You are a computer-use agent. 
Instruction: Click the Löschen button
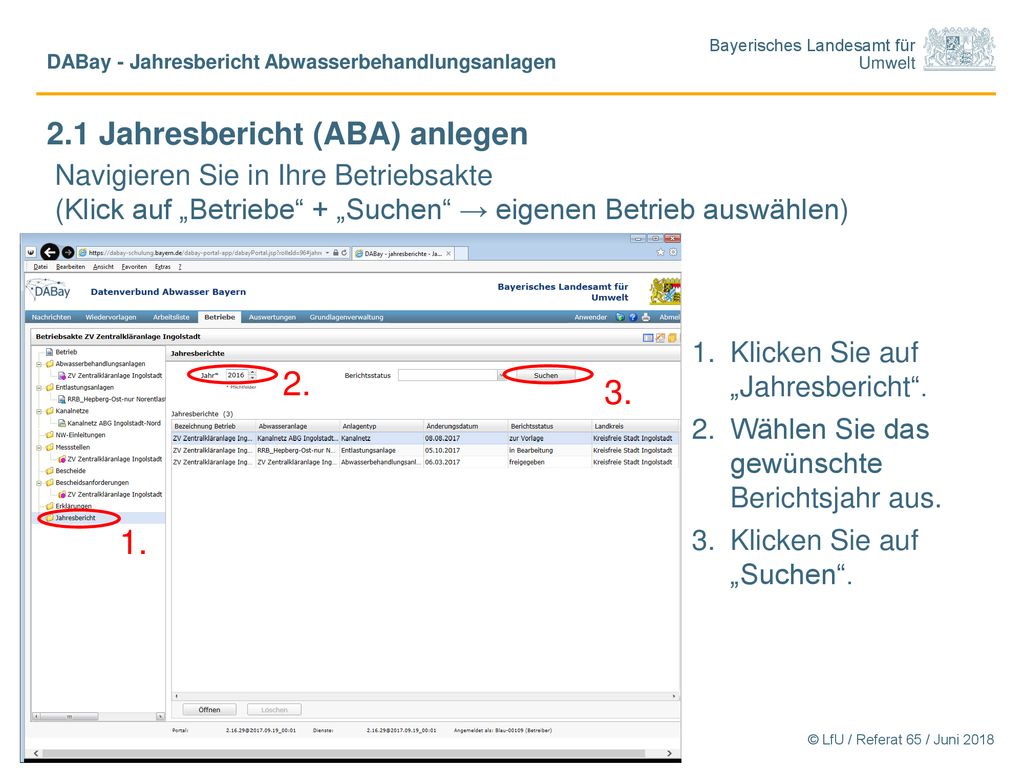274,710
